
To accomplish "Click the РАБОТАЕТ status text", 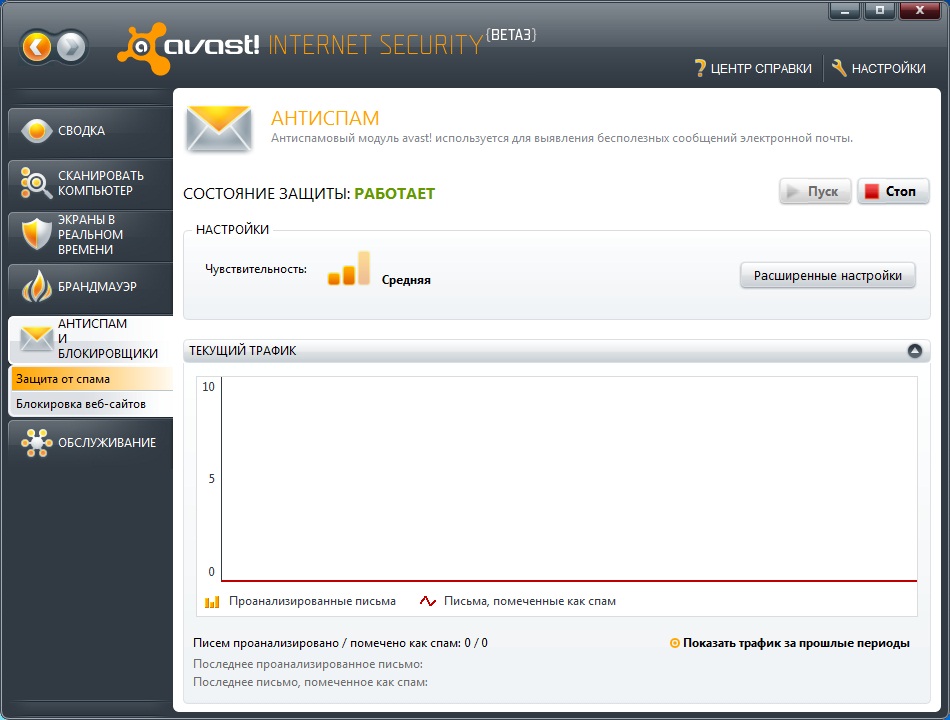I will click(394, 193).
